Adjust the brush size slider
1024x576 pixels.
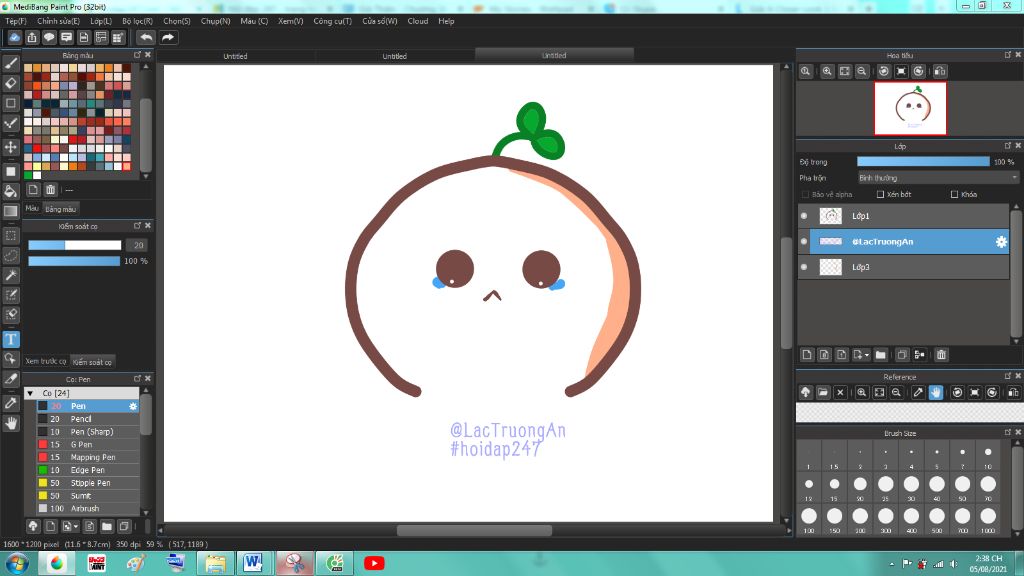click(x=74, y=245)
